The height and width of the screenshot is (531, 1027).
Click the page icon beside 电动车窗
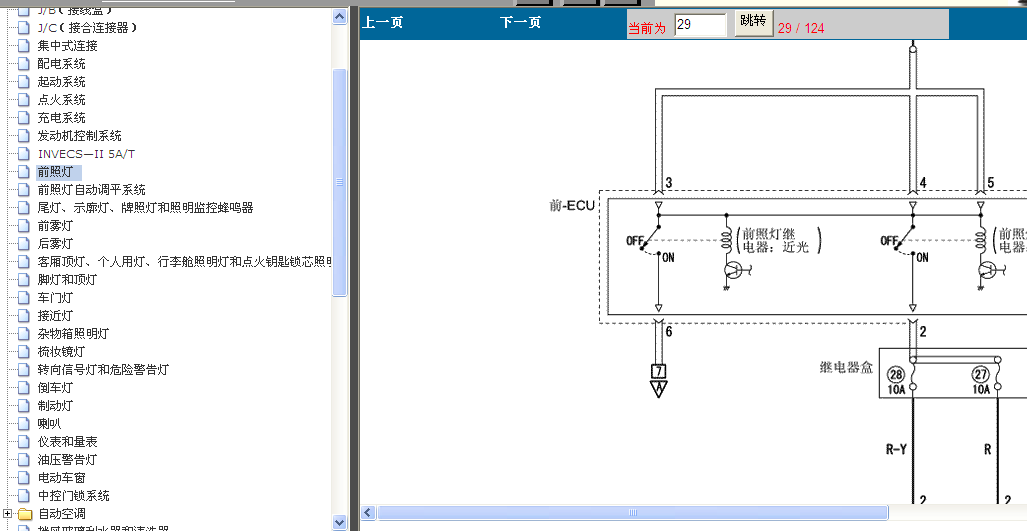pyautogui.click(x=24, y=478)
